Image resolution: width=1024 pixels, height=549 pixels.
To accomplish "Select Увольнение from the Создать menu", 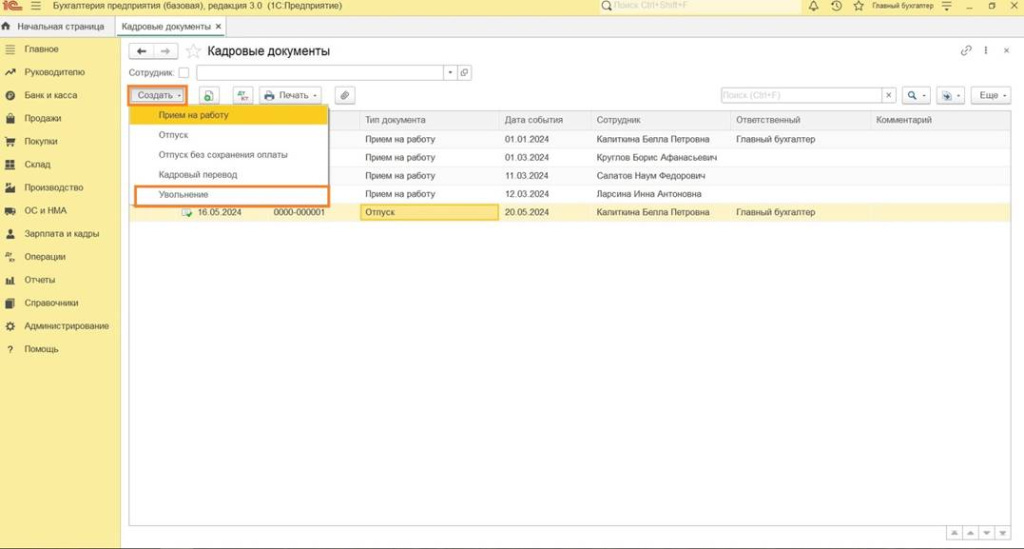I will click(x=183, y=194).
